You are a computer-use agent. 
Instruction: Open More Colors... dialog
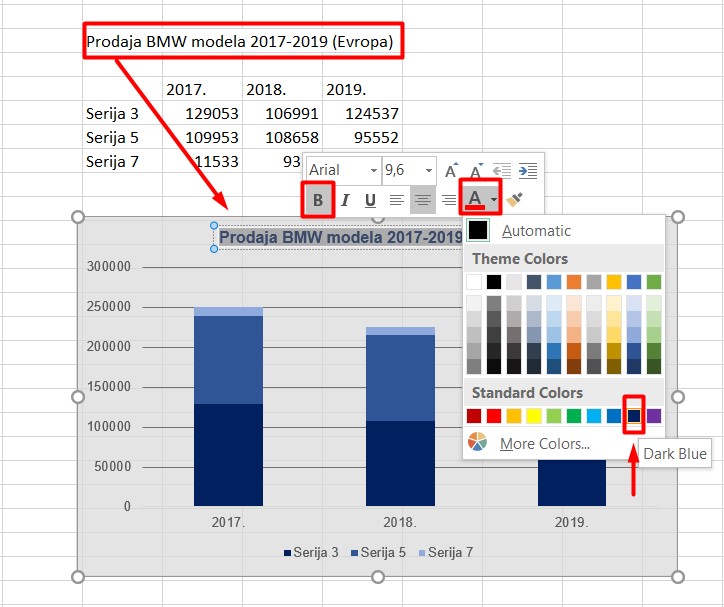(545, 444)
